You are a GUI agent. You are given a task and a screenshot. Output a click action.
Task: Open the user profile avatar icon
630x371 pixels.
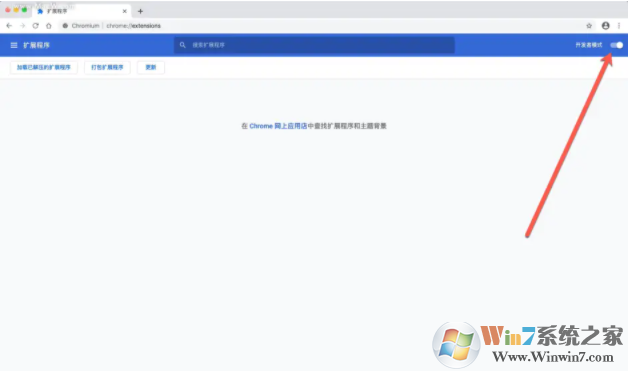[605, 26]
